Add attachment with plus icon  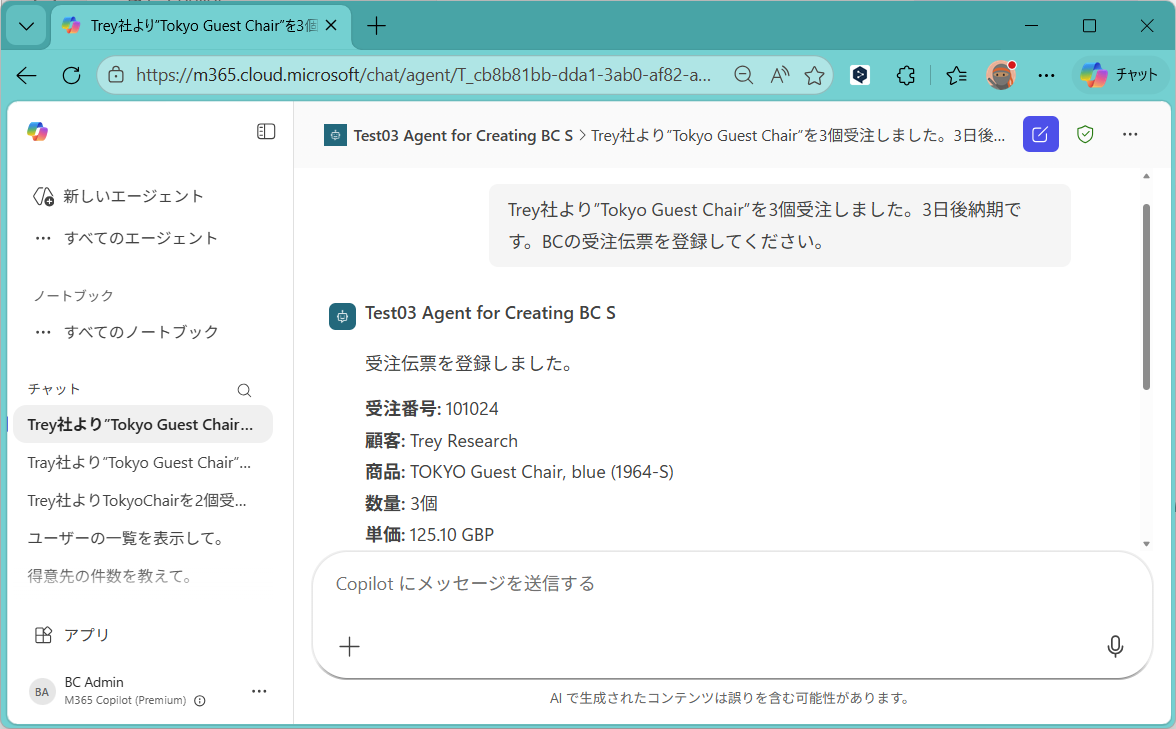(x=350, y=646)
